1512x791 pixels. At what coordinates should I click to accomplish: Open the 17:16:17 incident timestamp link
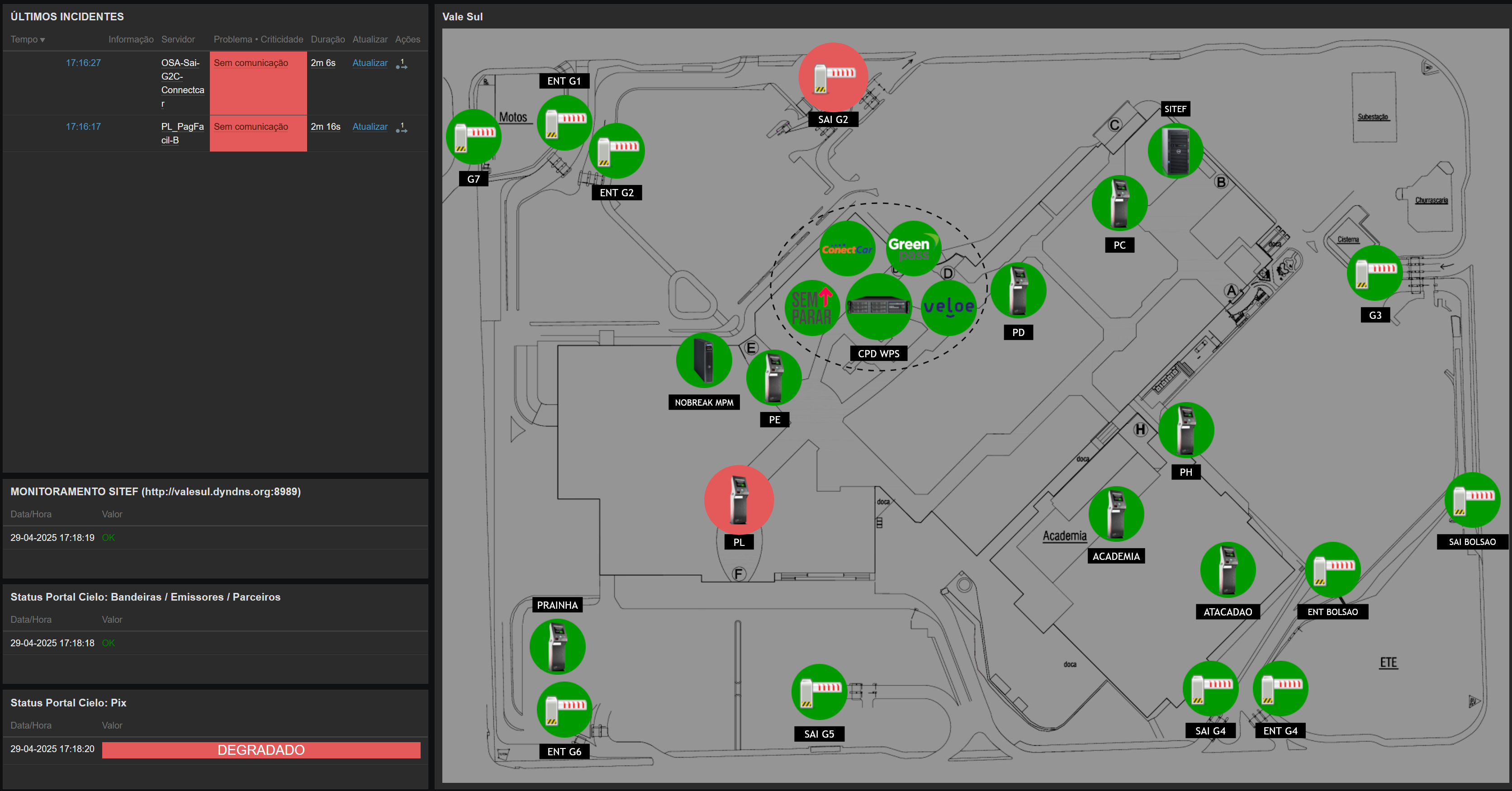83,127
